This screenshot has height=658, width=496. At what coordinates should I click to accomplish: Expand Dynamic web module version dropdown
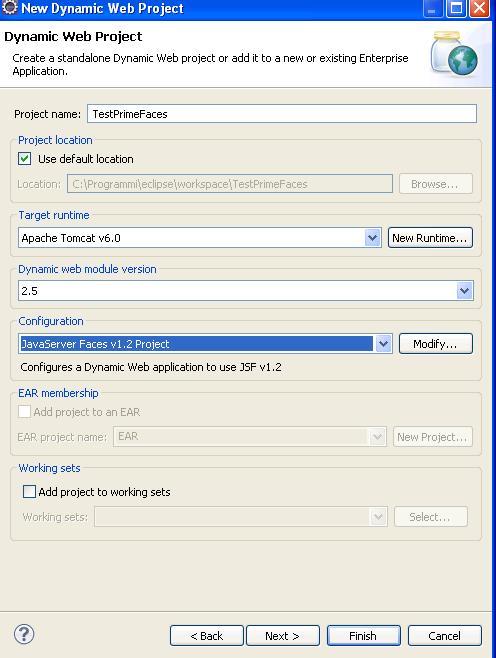click(x=464, y=291)
